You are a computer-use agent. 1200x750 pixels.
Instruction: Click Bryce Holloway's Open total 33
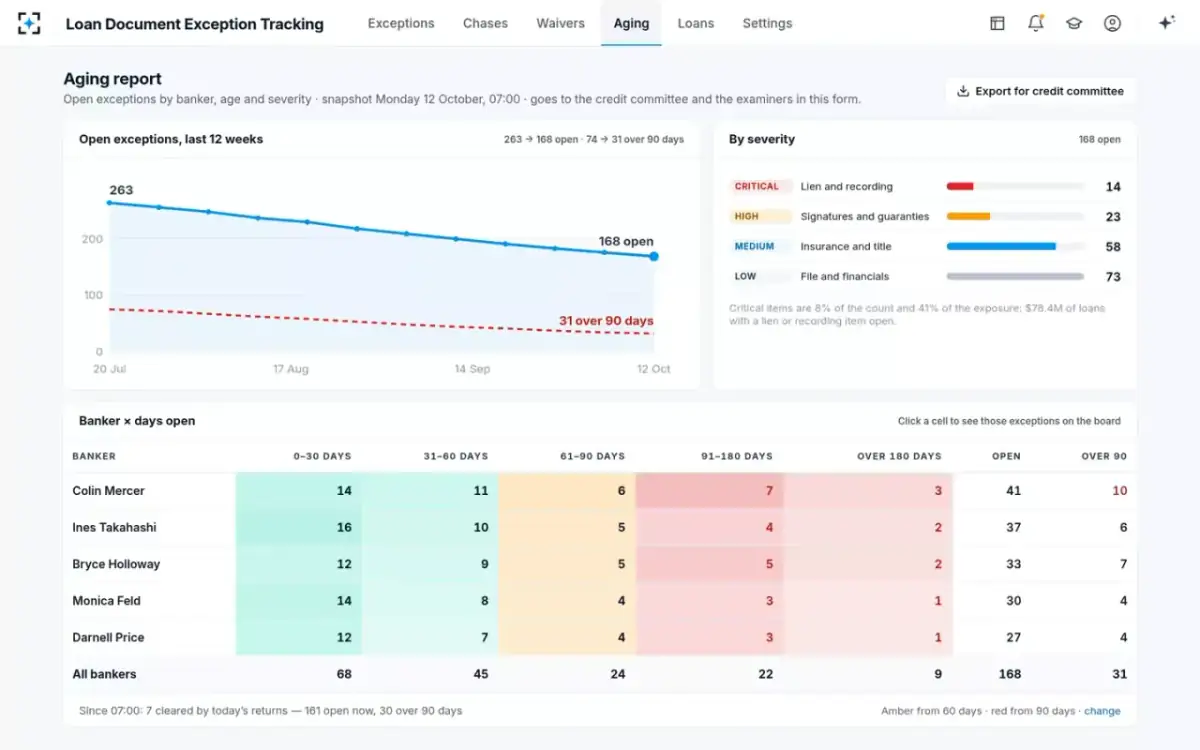point(1013,564)
